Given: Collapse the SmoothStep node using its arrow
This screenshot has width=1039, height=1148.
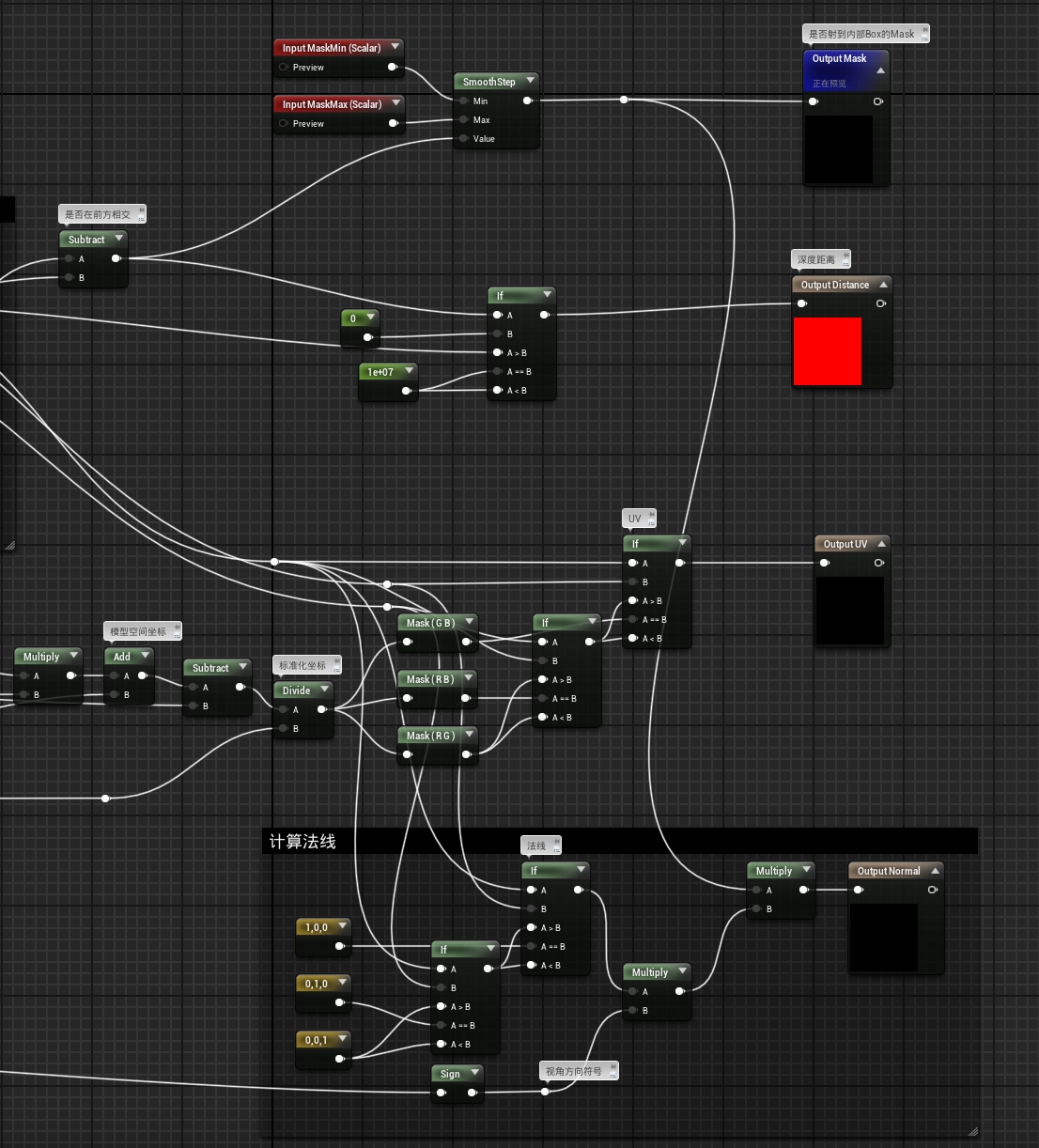Looking at the screenshot, I should point(530,81).
